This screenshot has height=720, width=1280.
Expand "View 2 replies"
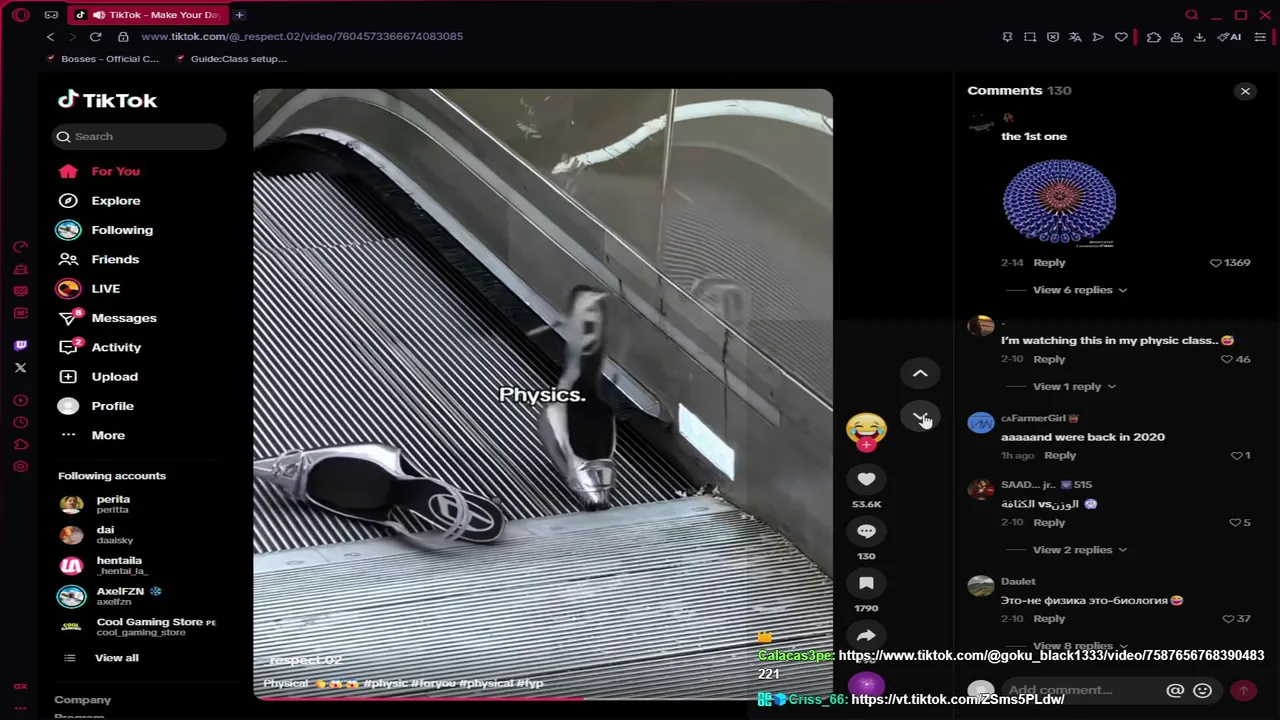point(1080,550)
